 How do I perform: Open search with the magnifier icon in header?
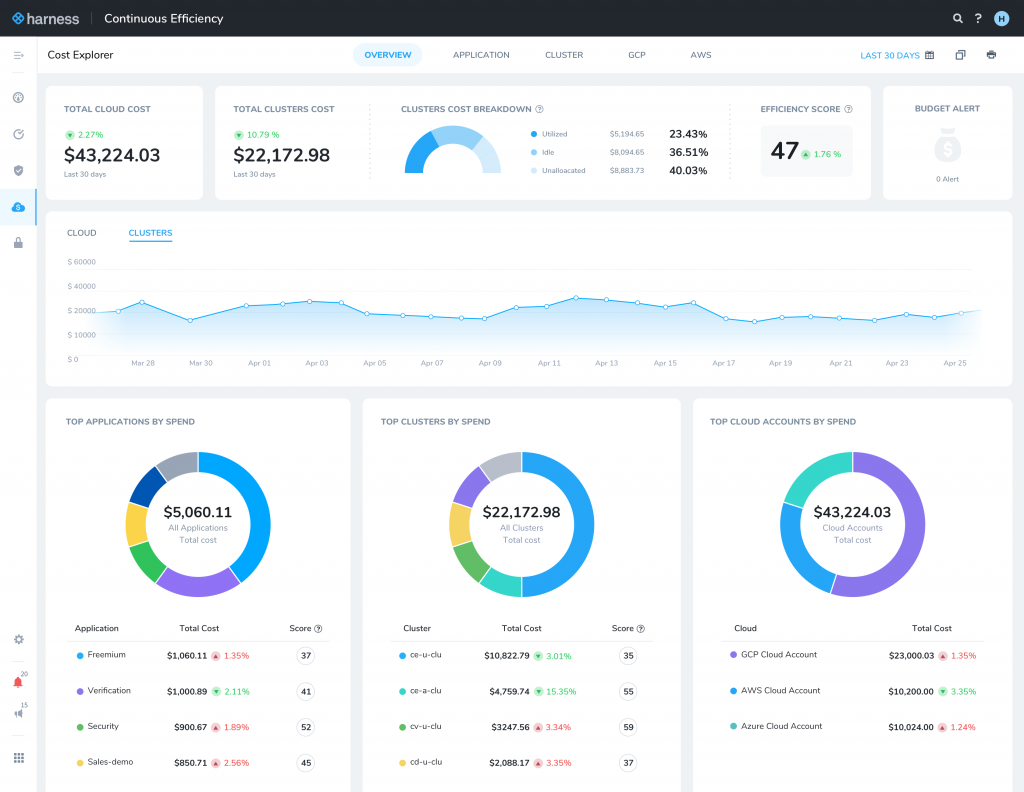(x=957, y=17)
